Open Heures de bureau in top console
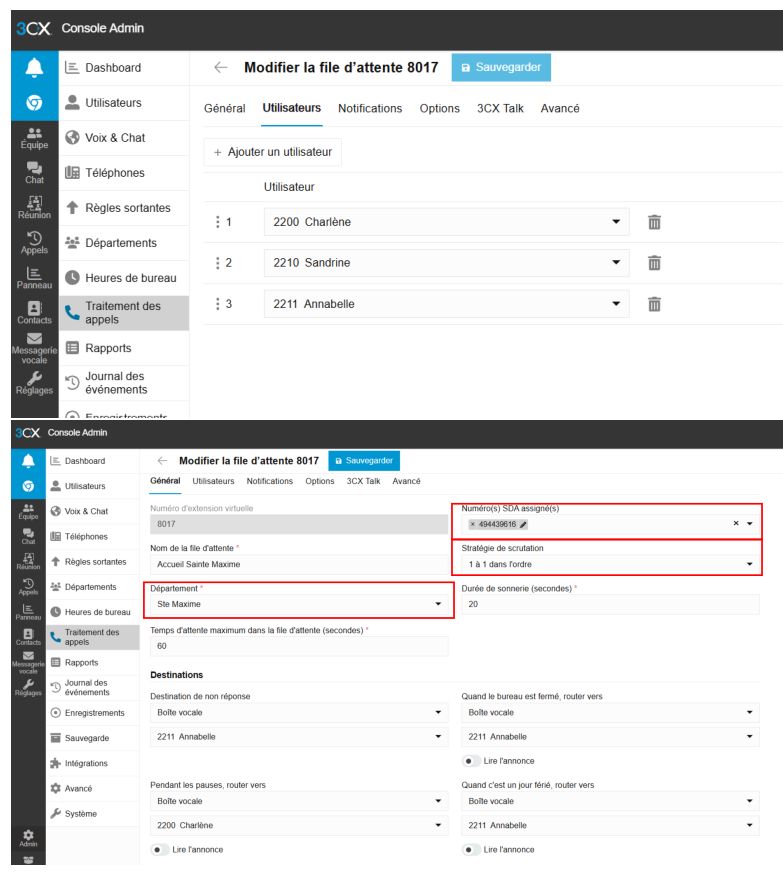The image size is (783, 884). pyautogui.click(x=124, y=278)
